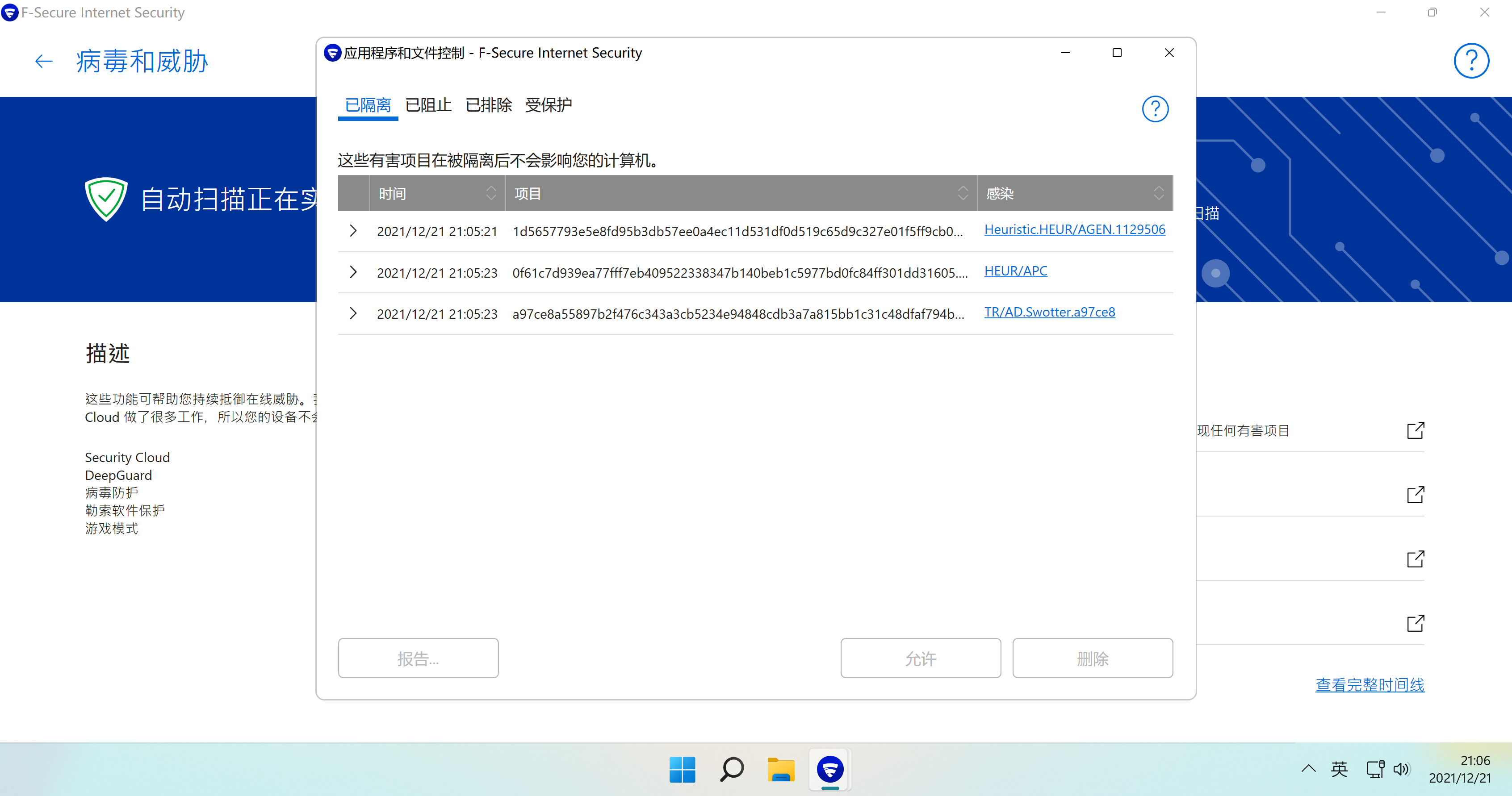Click the 删除 button
This screenshot has width=1512, height=796.
pyautogui.click(x=1092, y=658)
